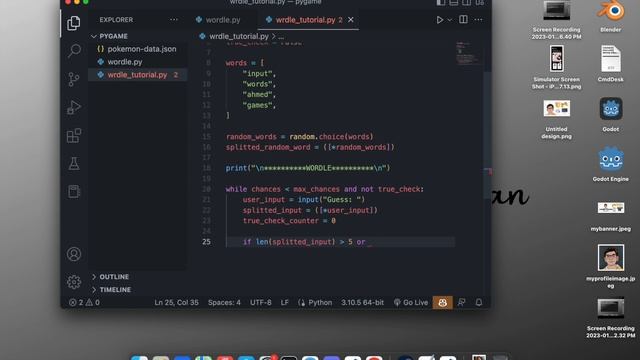
Task: Open wordle.py in Explorer
Action: (124, 62)
